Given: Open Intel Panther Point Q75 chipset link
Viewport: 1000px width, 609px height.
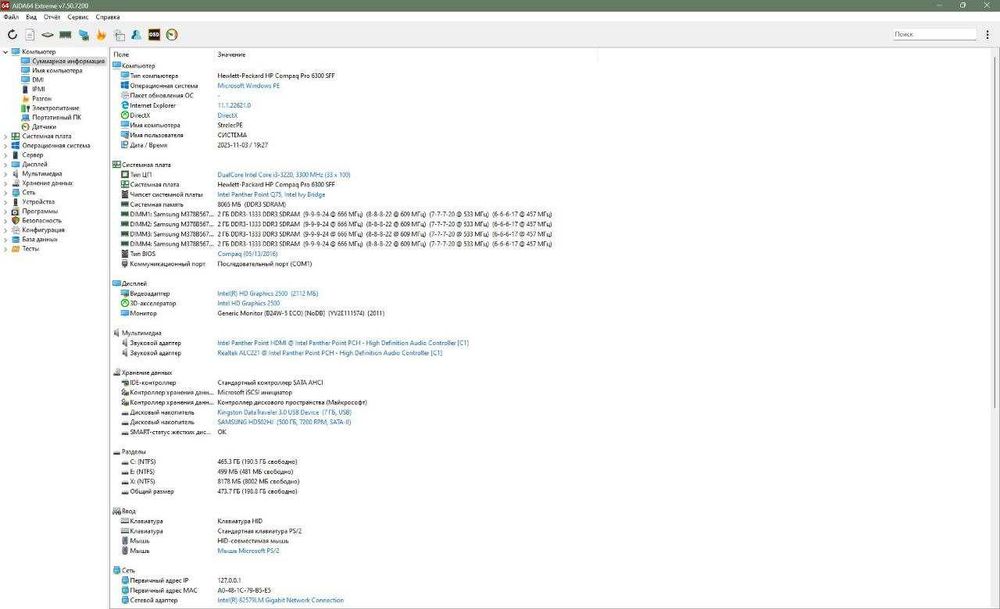Looking at the screenshot, I should tap(271, 194).
